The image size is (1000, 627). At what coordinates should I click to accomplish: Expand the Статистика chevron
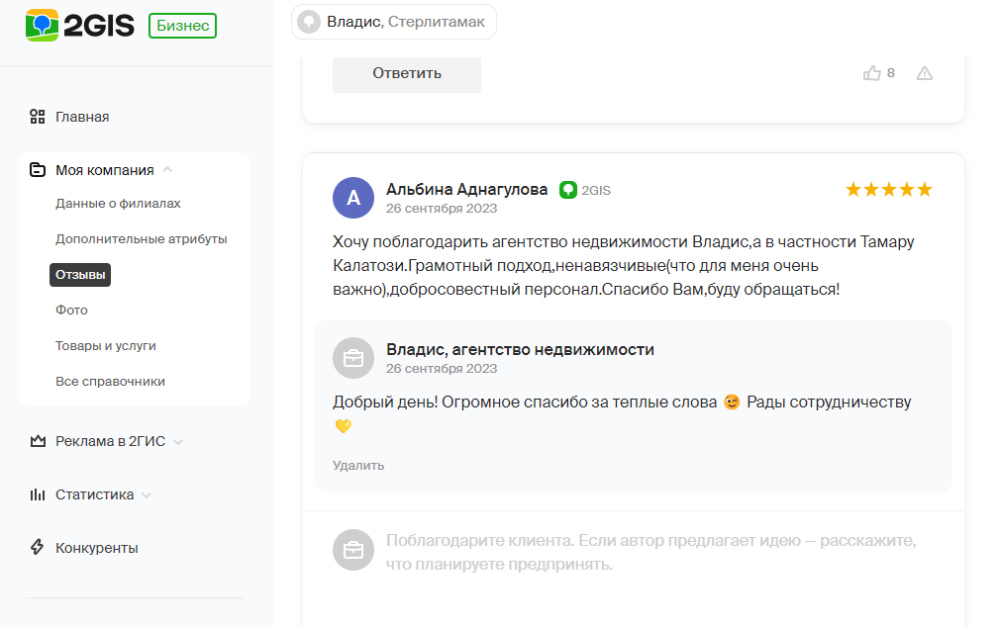click(147, 496)
